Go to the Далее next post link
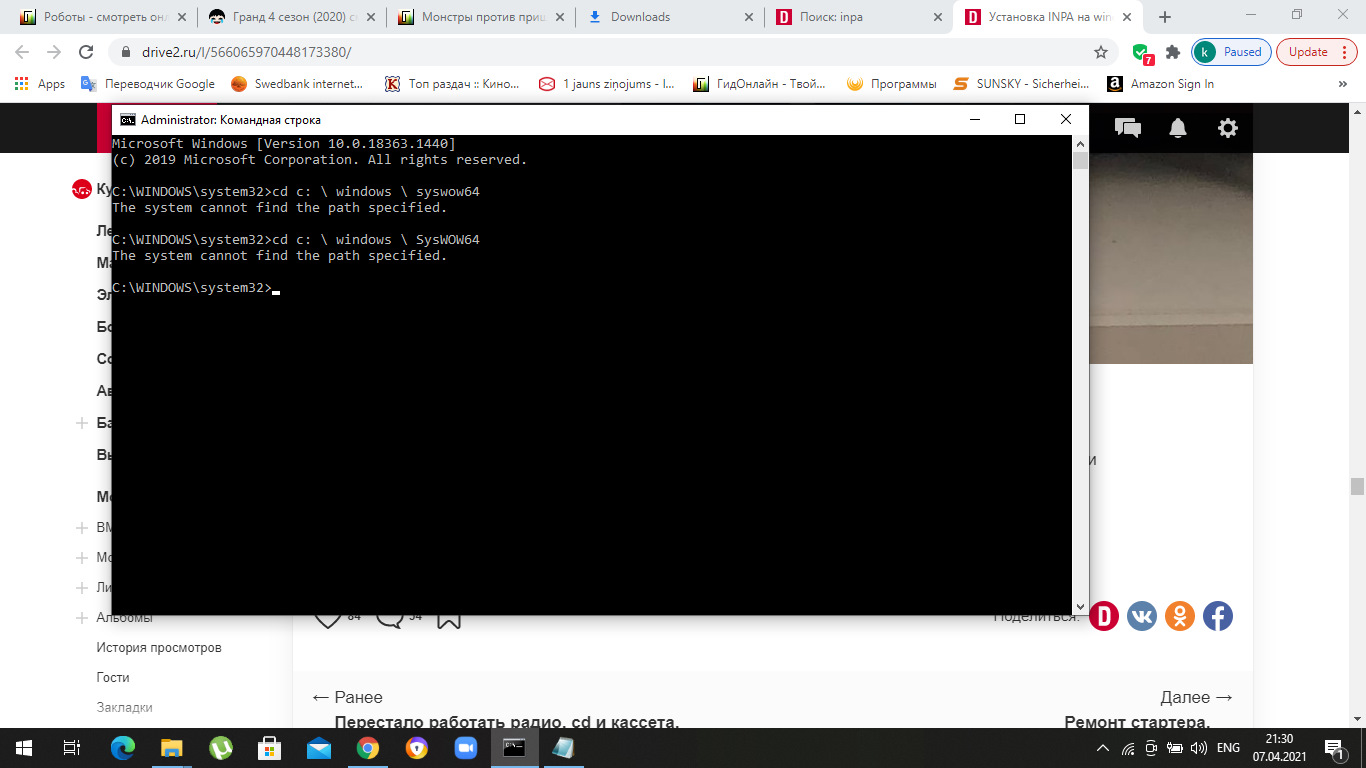 click(x=1196, y=697)
